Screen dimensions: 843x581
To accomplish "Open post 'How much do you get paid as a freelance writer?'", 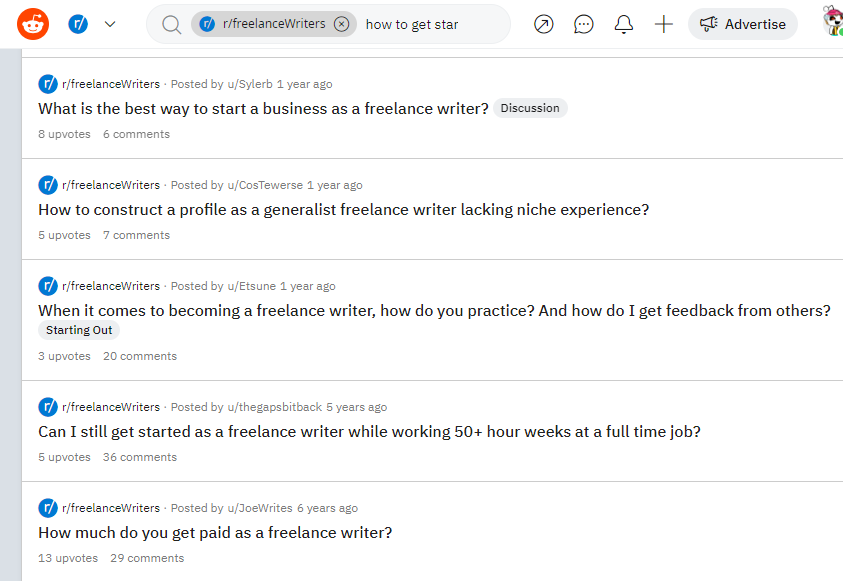I will [215, 533].
